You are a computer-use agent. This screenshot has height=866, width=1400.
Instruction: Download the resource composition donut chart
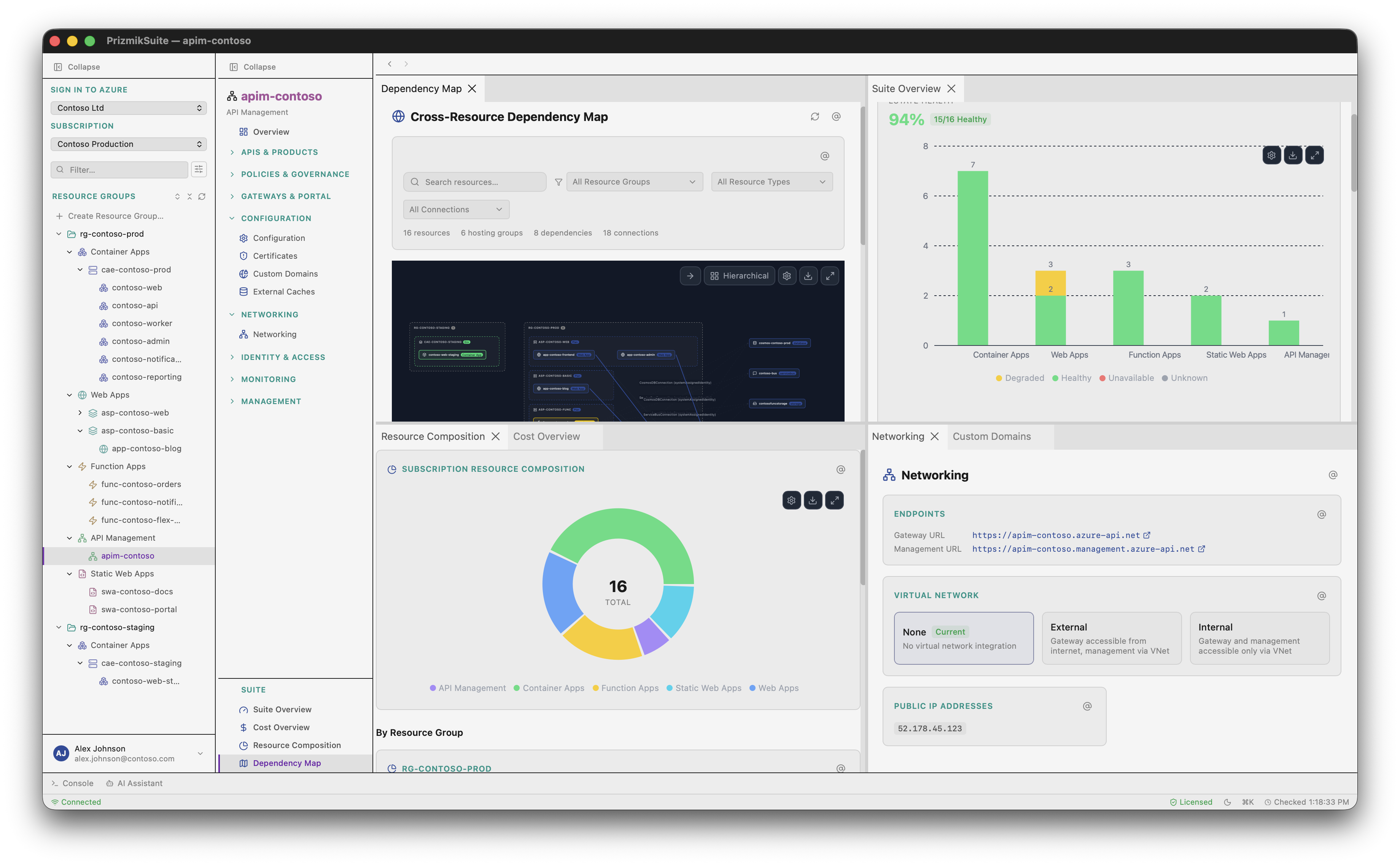(x=813, y=501)
